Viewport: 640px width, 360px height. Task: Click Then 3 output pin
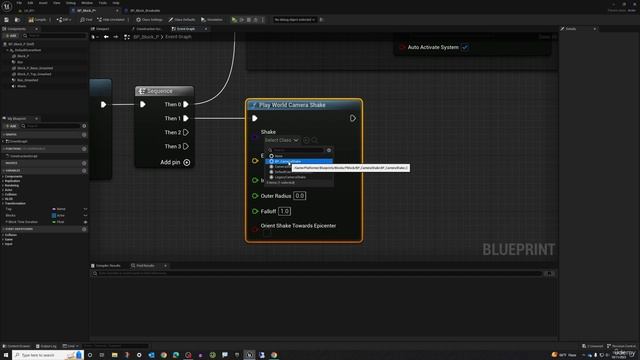(x=186, y=146)
